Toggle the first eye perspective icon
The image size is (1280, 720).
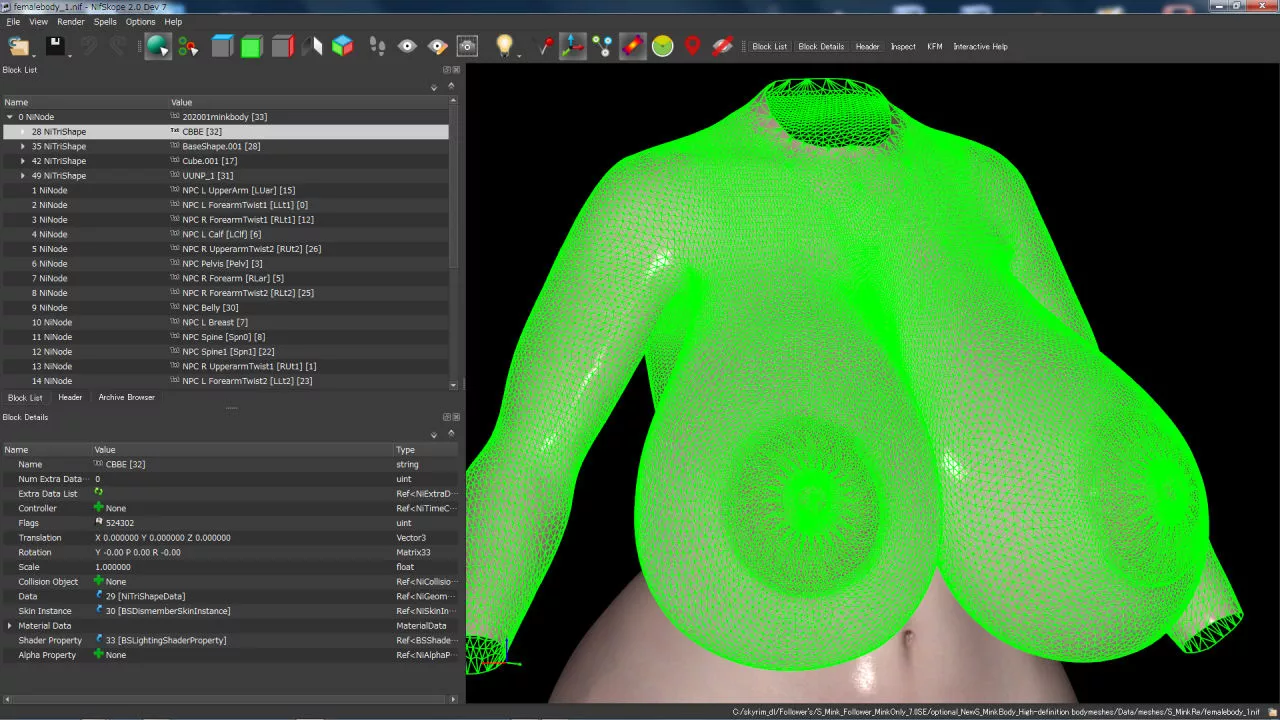click(407, 46)
